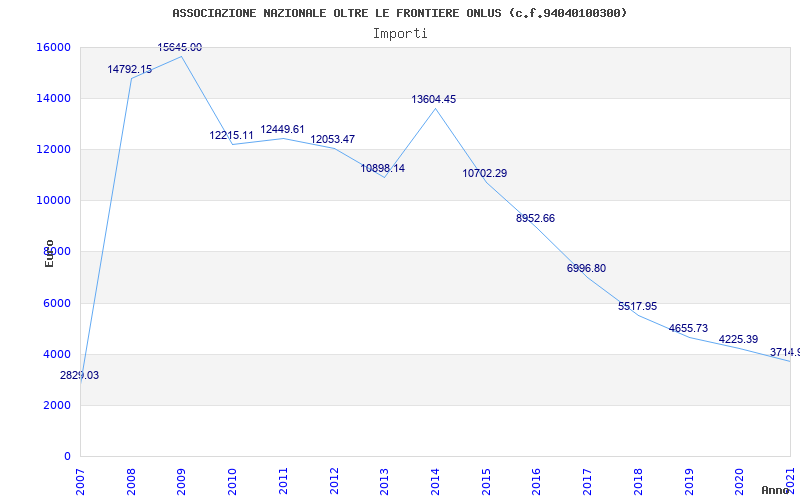The image size is (800, 500).
Task: Click the 16000 y-axis tick label
Action: pos(53,47)
